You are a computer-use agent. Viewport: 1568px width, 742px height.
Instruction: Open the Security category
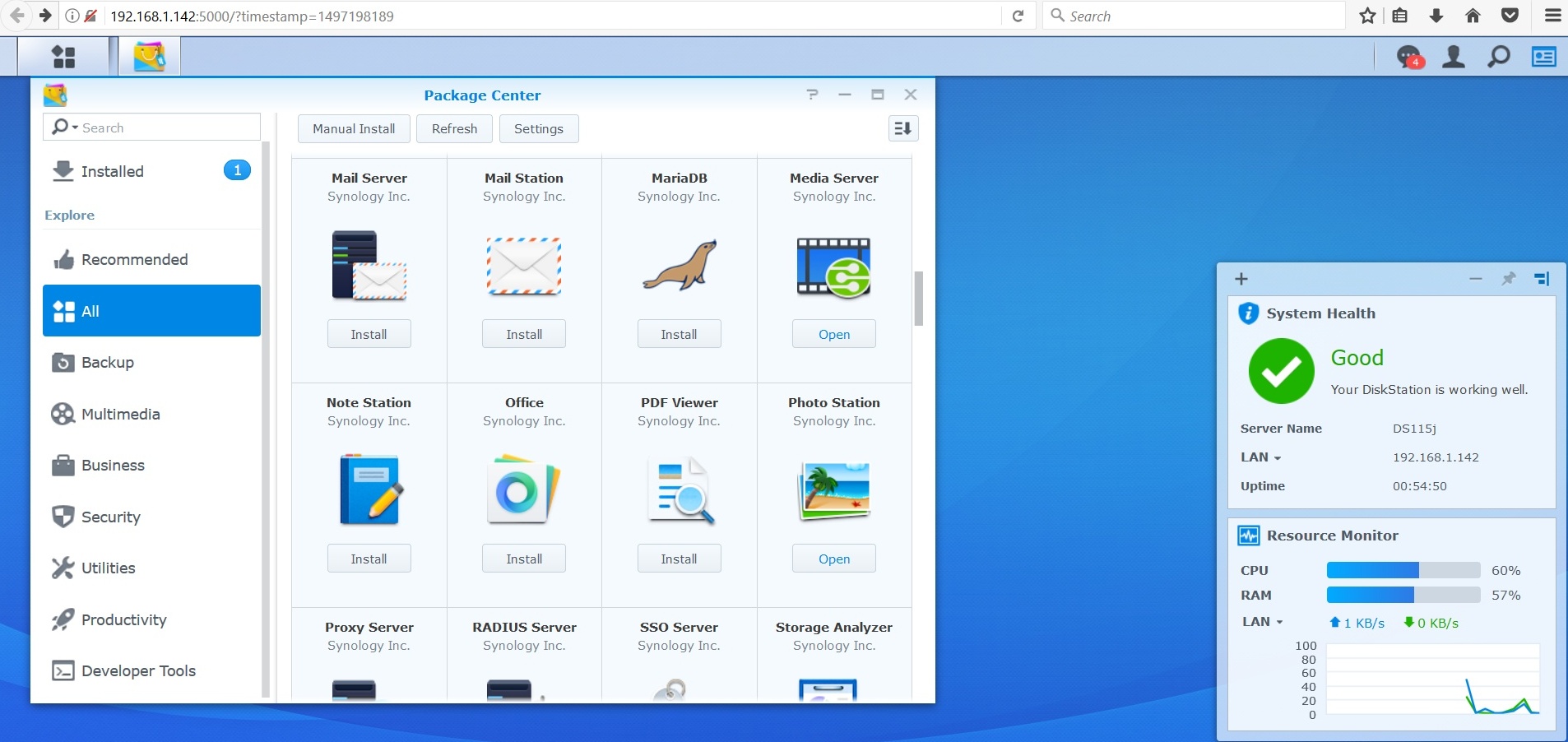click(151, 517)
